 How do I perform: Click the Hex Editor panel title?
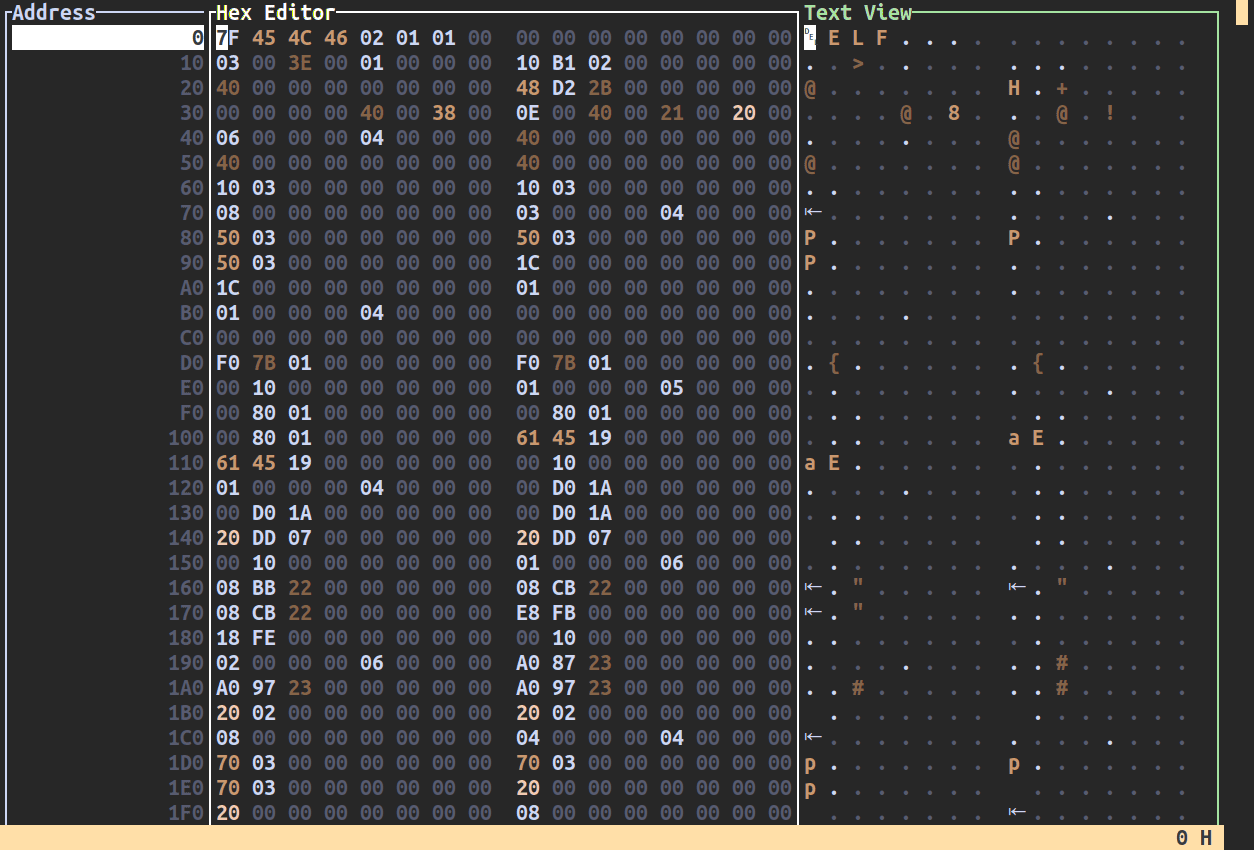tap(275, 13)
